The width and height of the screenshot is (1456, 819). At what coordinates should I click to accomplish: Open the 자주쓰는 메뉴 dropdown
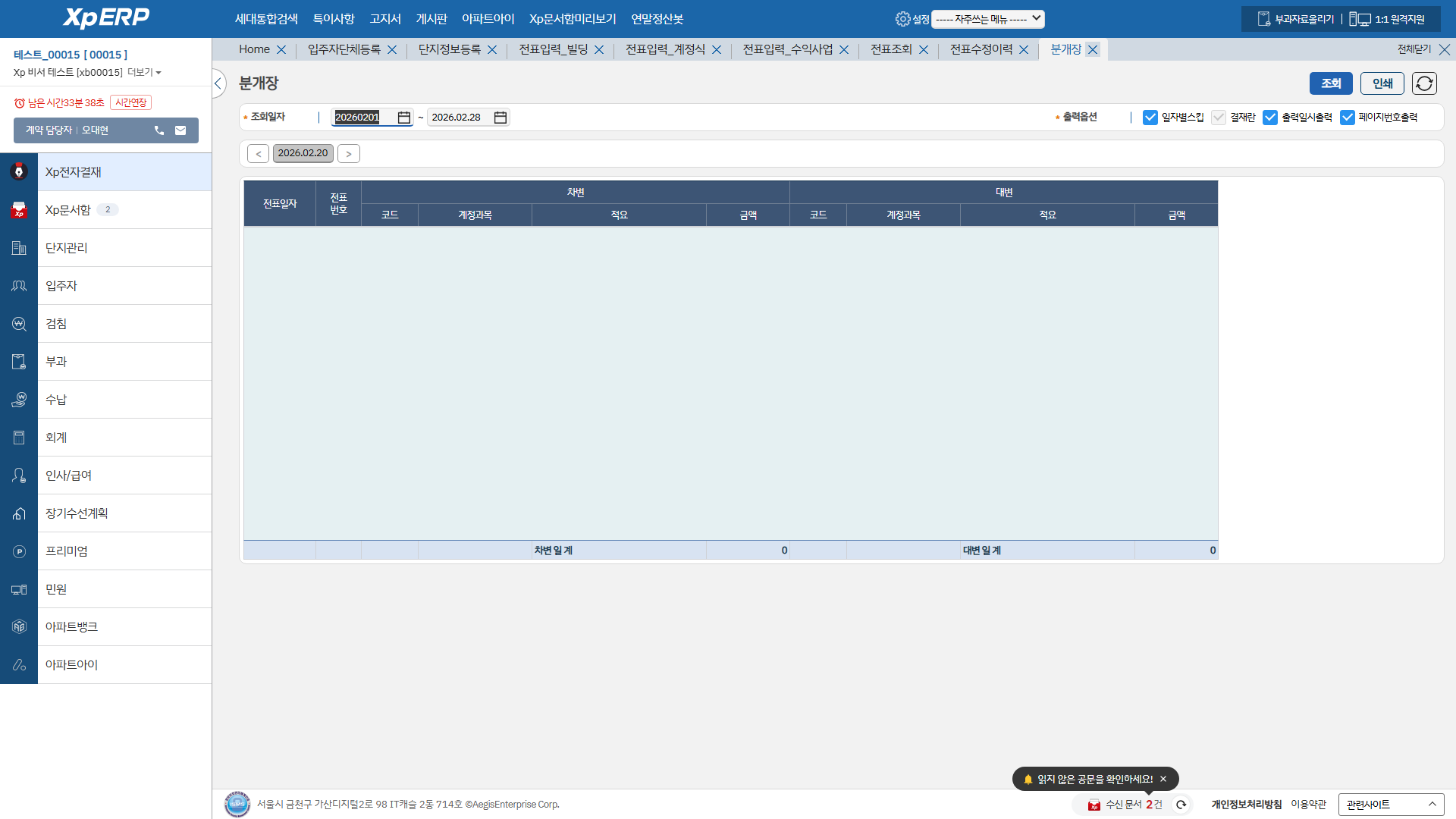pyautogui.click(x=987, y=19)
